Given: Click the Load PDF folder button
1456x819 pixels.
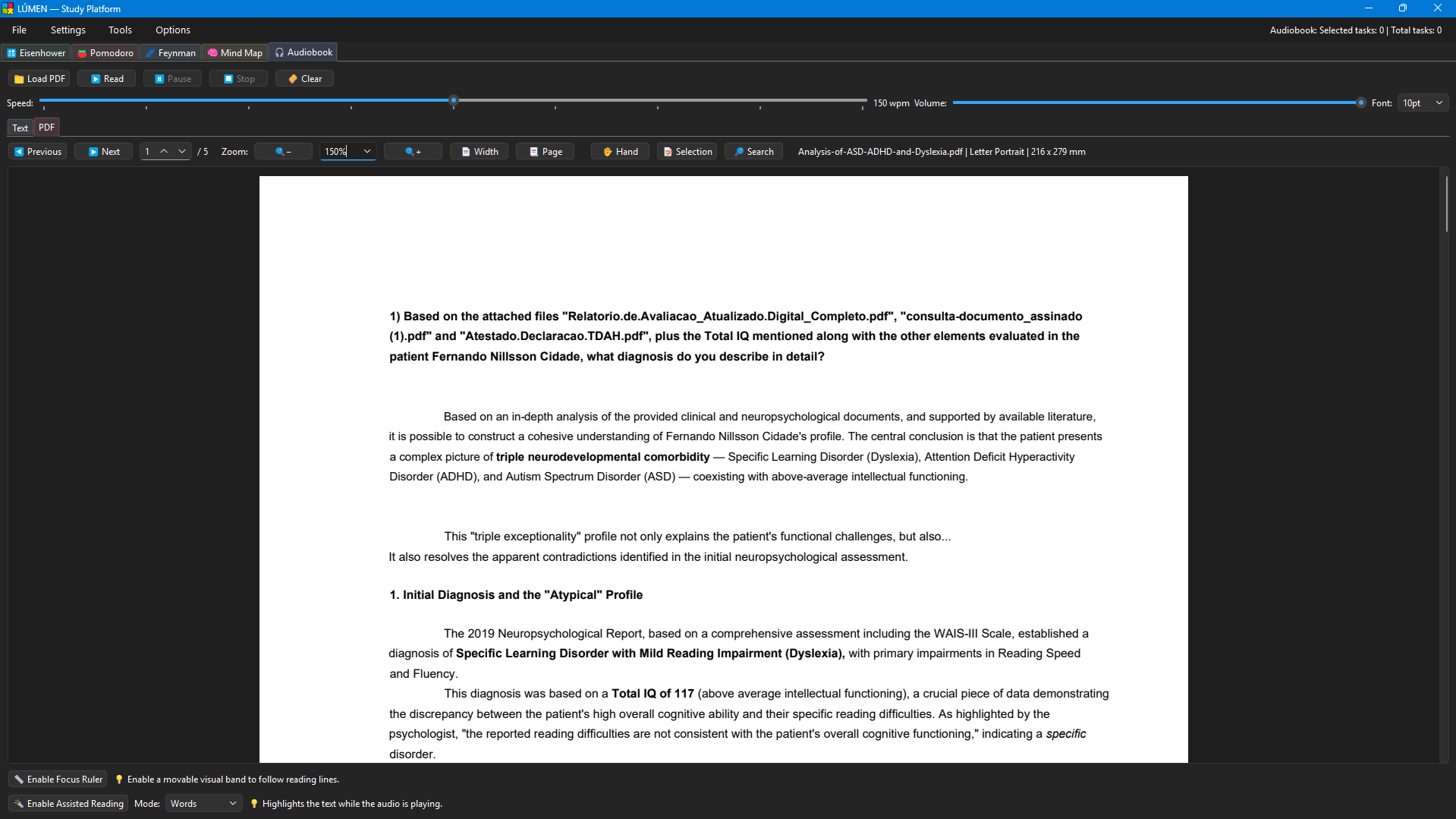Looking at the screenshot, I should (x=39, y=79).
